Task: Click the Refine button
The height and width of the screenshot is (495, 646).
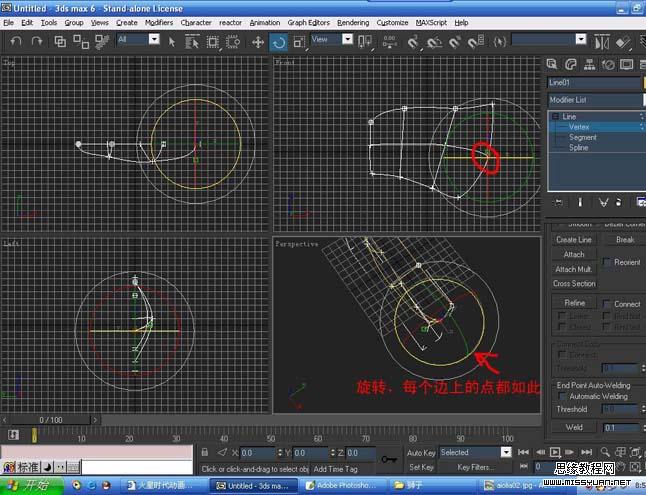Action: [x=574, y=303]
